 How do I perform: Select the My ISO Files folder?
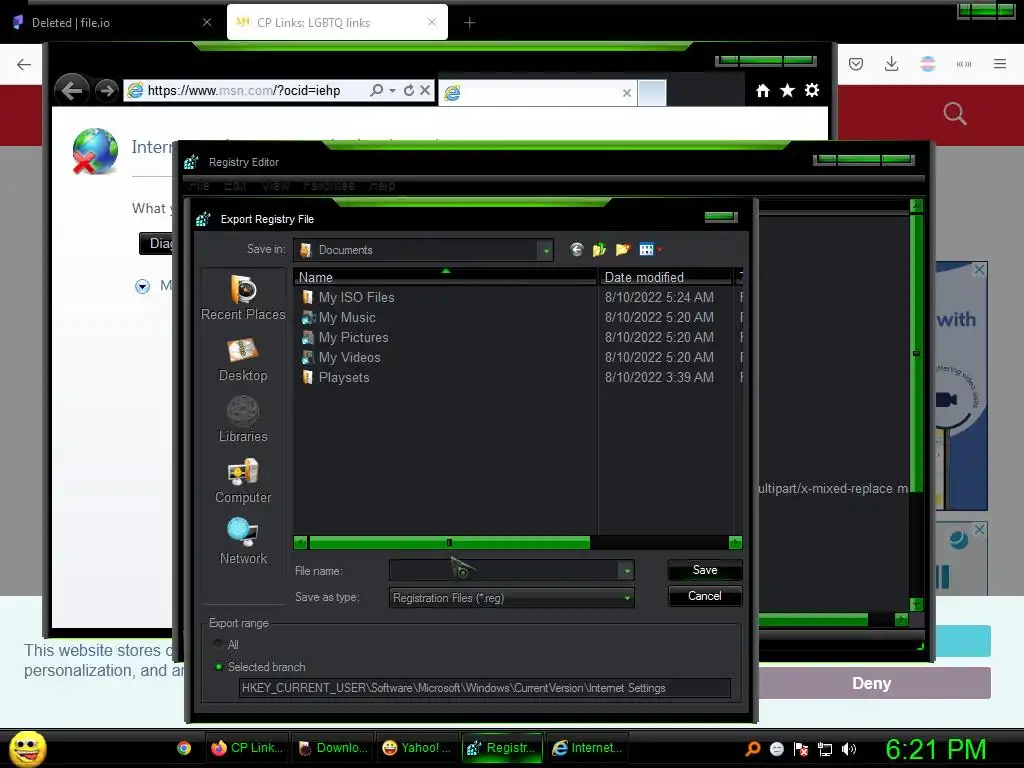357,297
